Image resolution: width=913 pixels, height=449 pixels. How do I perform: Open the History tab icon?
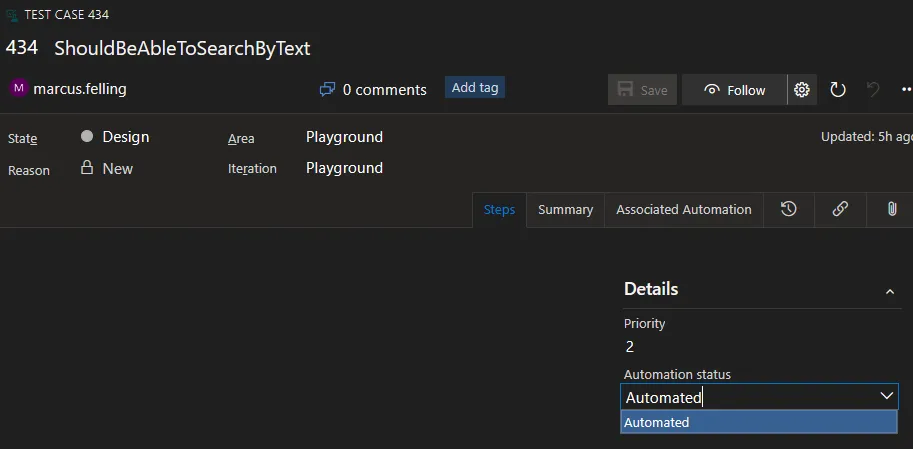point(789,209)
